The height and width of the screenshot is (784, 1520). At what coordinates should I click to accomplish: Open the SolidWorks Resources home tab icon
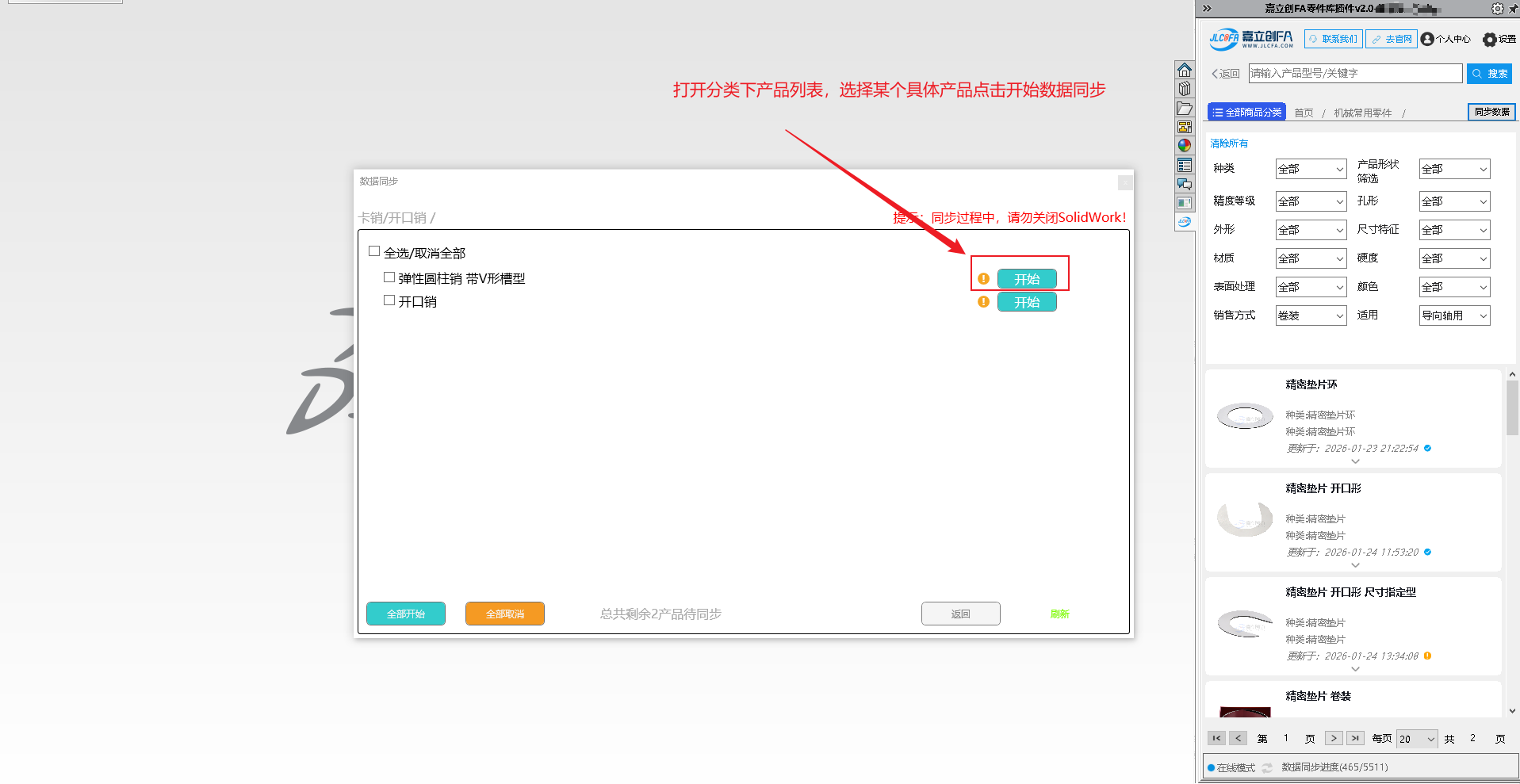coord(1185,70)
